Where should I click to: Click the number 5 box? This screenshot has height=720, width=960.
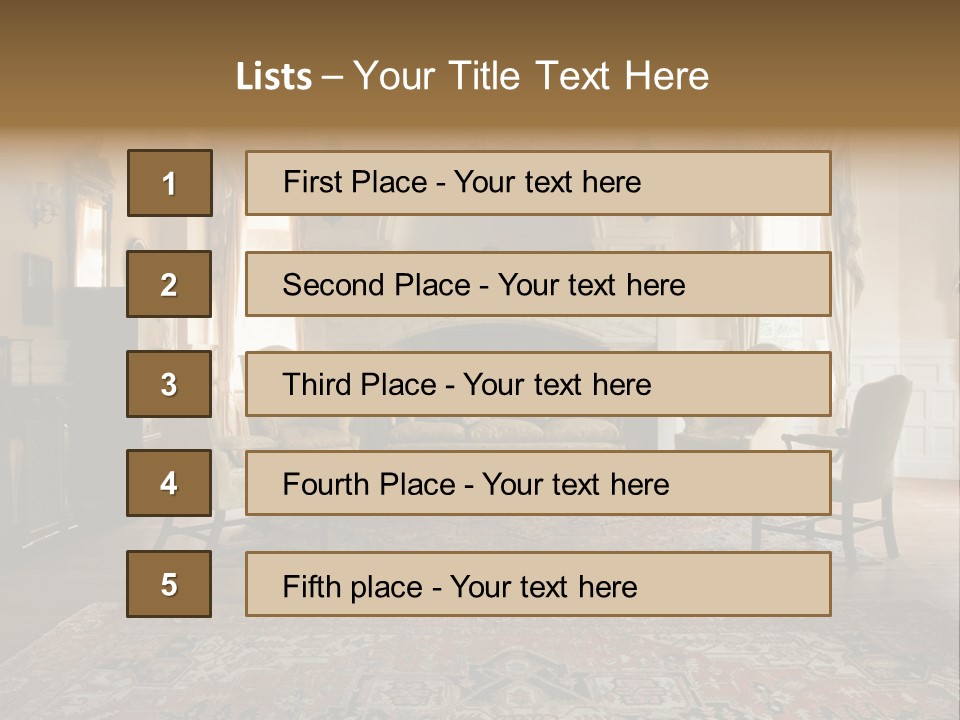(x=169, y=584)
